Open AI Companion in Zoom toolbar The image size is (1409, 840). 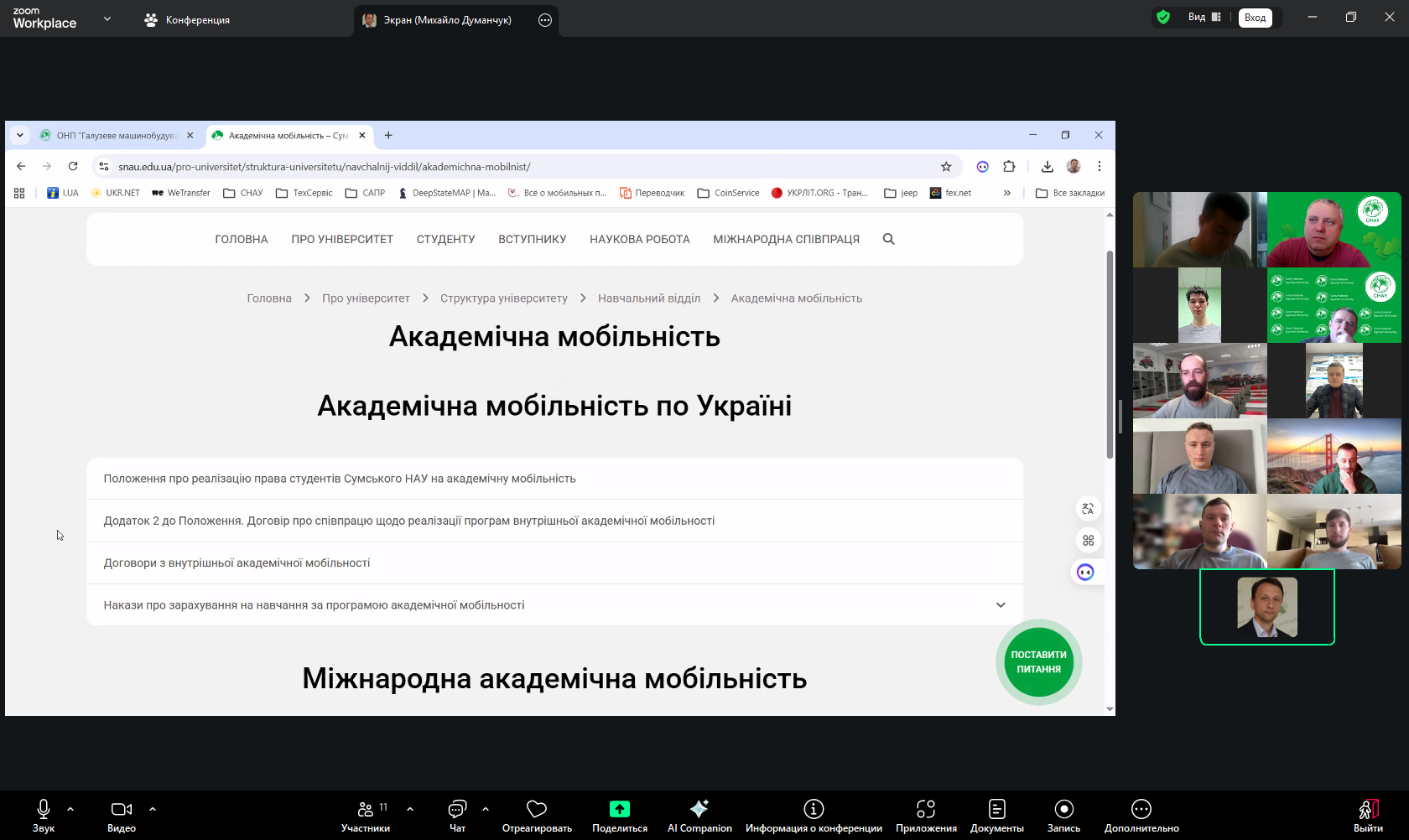(x=699, y=816)
